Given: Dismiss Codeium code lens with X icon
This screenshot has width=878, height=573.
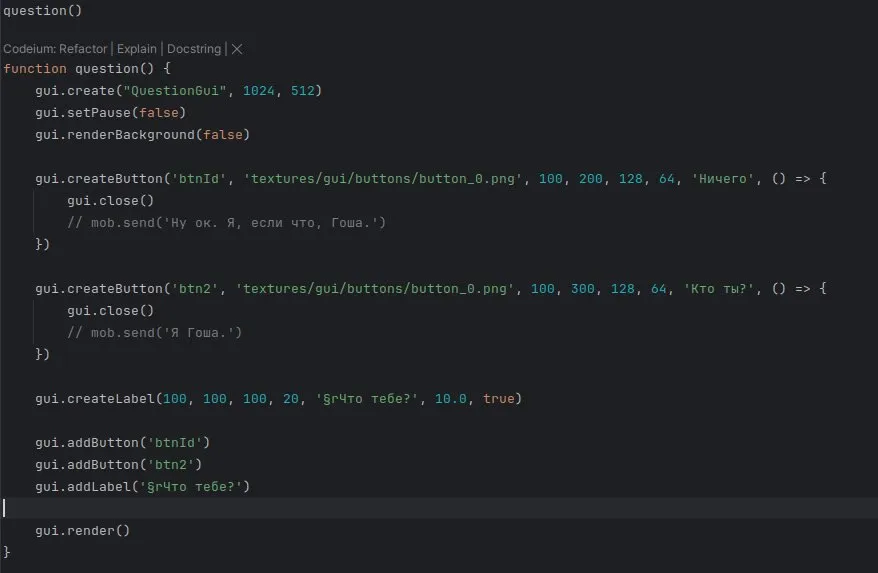Looking at the screenshot, I should point(237,49).
